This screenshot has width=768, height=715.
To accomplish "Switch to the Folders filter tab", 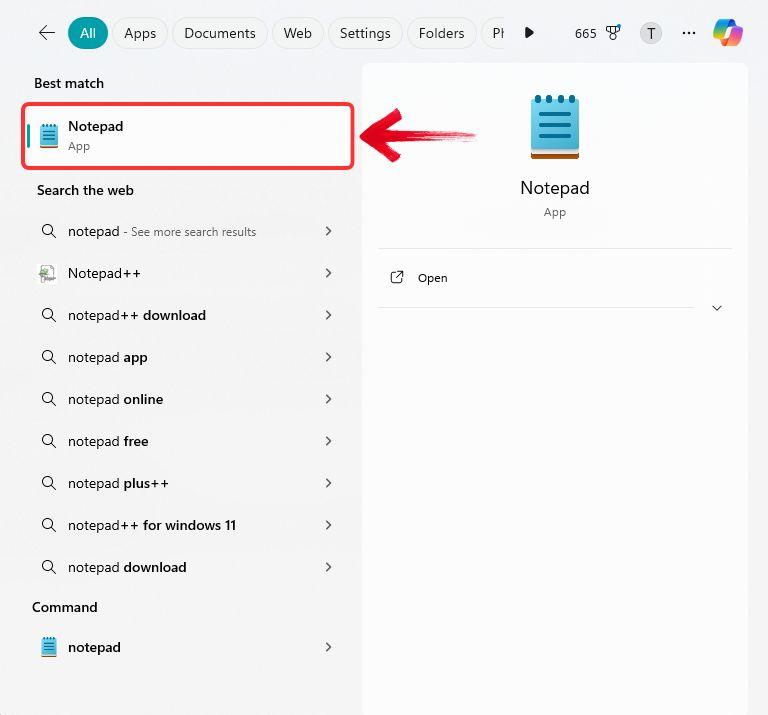I will [441, 33].
